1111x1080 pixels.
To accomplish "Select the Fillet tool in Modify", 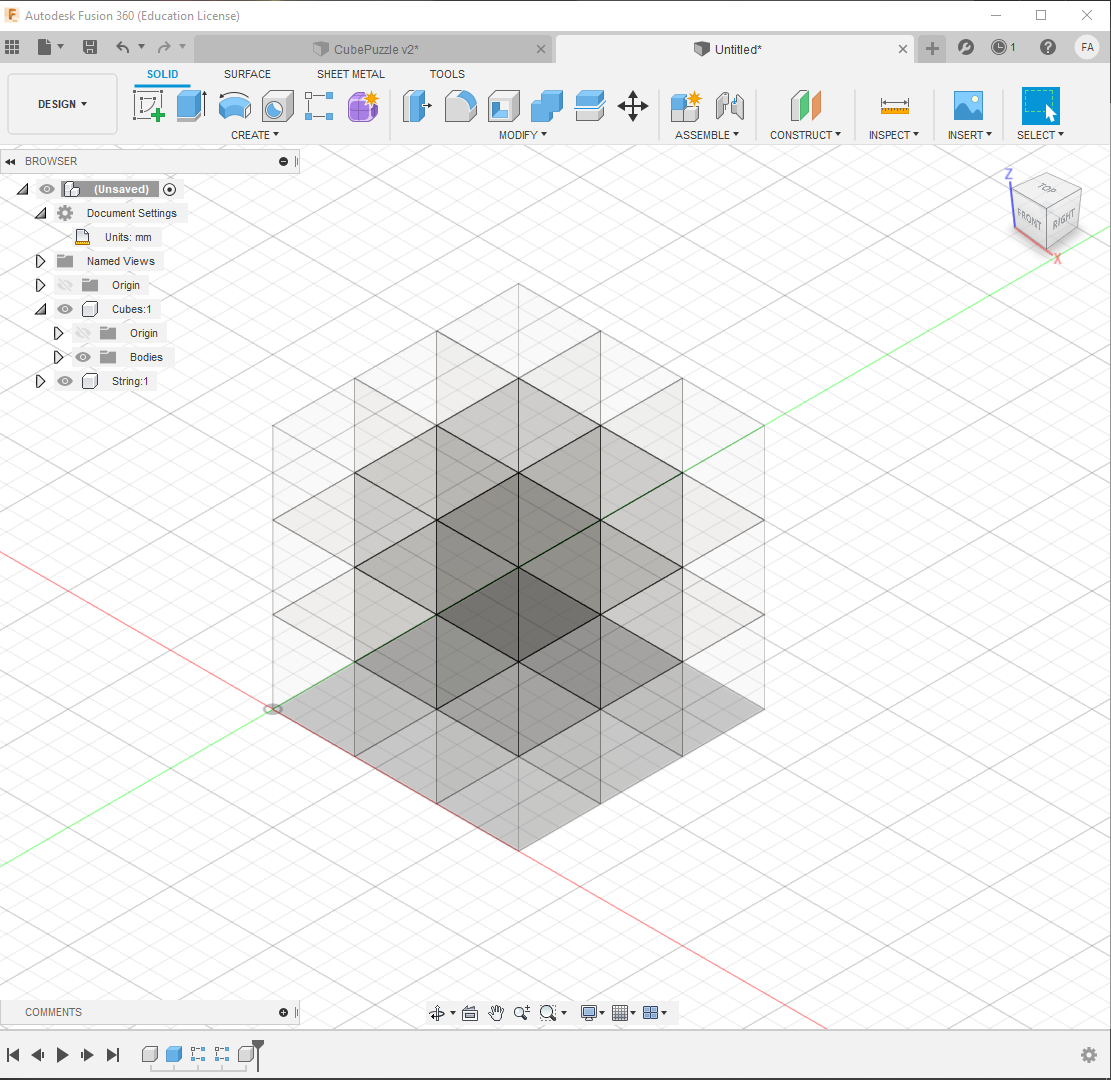I will pos(460,106).
